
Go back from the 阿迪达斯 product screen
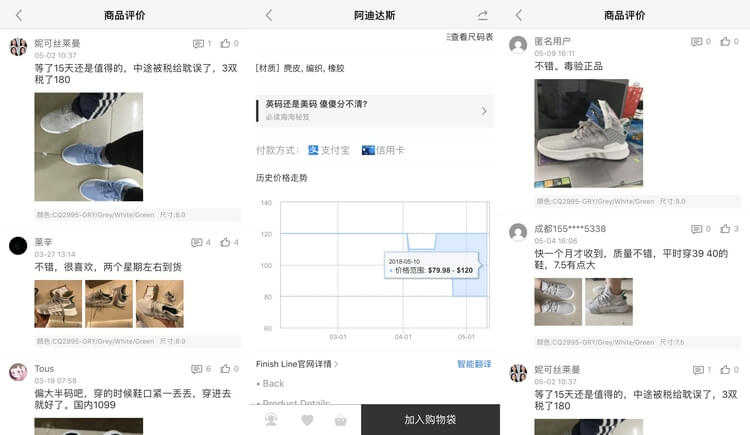click(269, 15)
